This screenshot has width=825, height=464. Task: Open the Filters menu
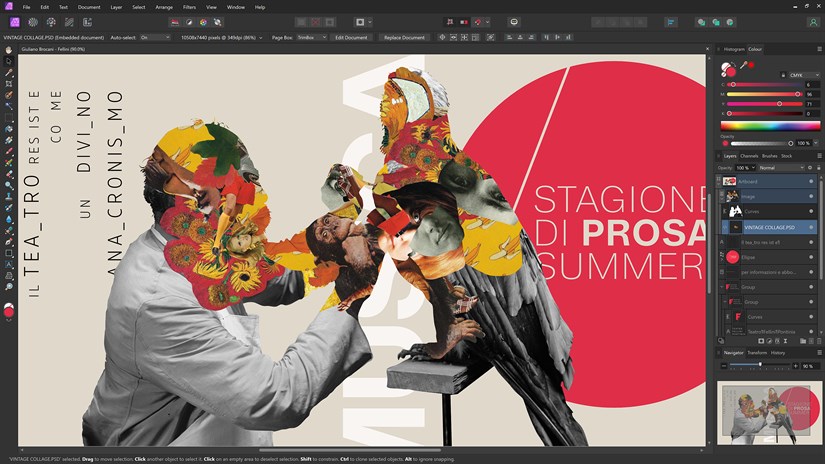(x=189, y=7)
